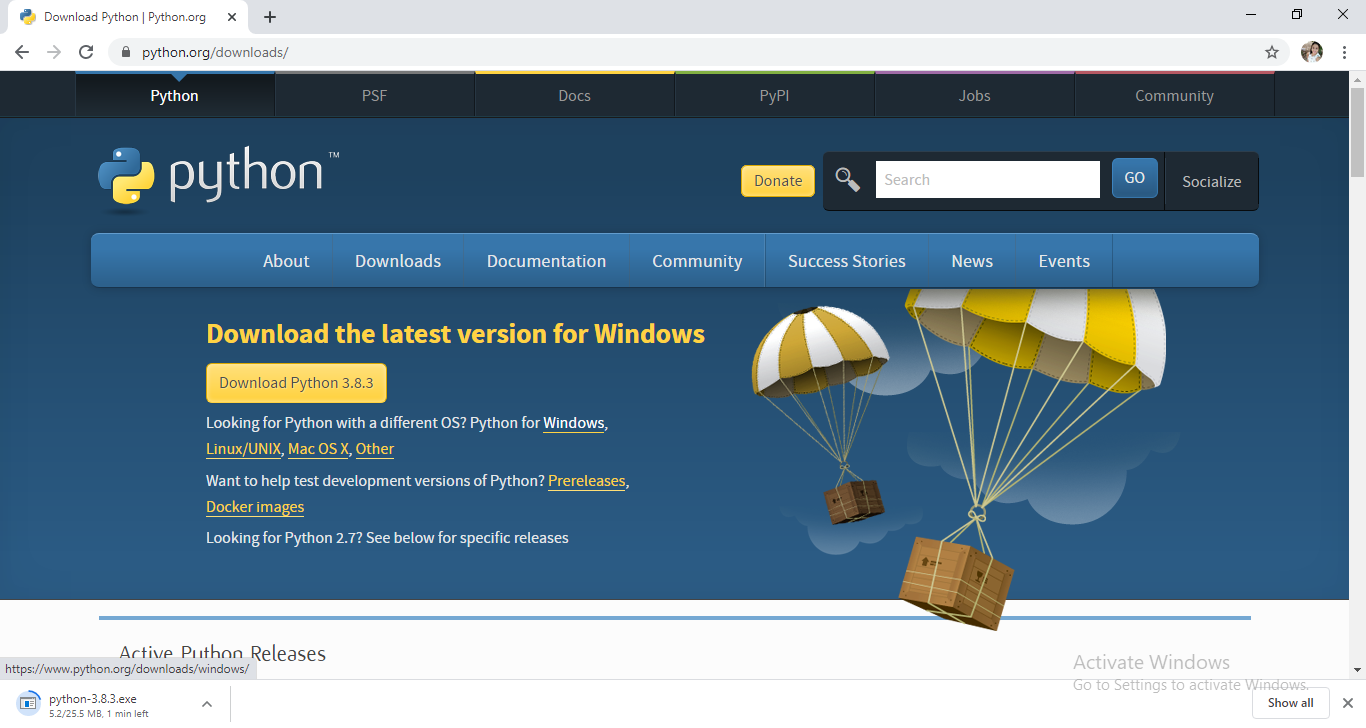Switch to the top Community site tab

point(1175,96)
